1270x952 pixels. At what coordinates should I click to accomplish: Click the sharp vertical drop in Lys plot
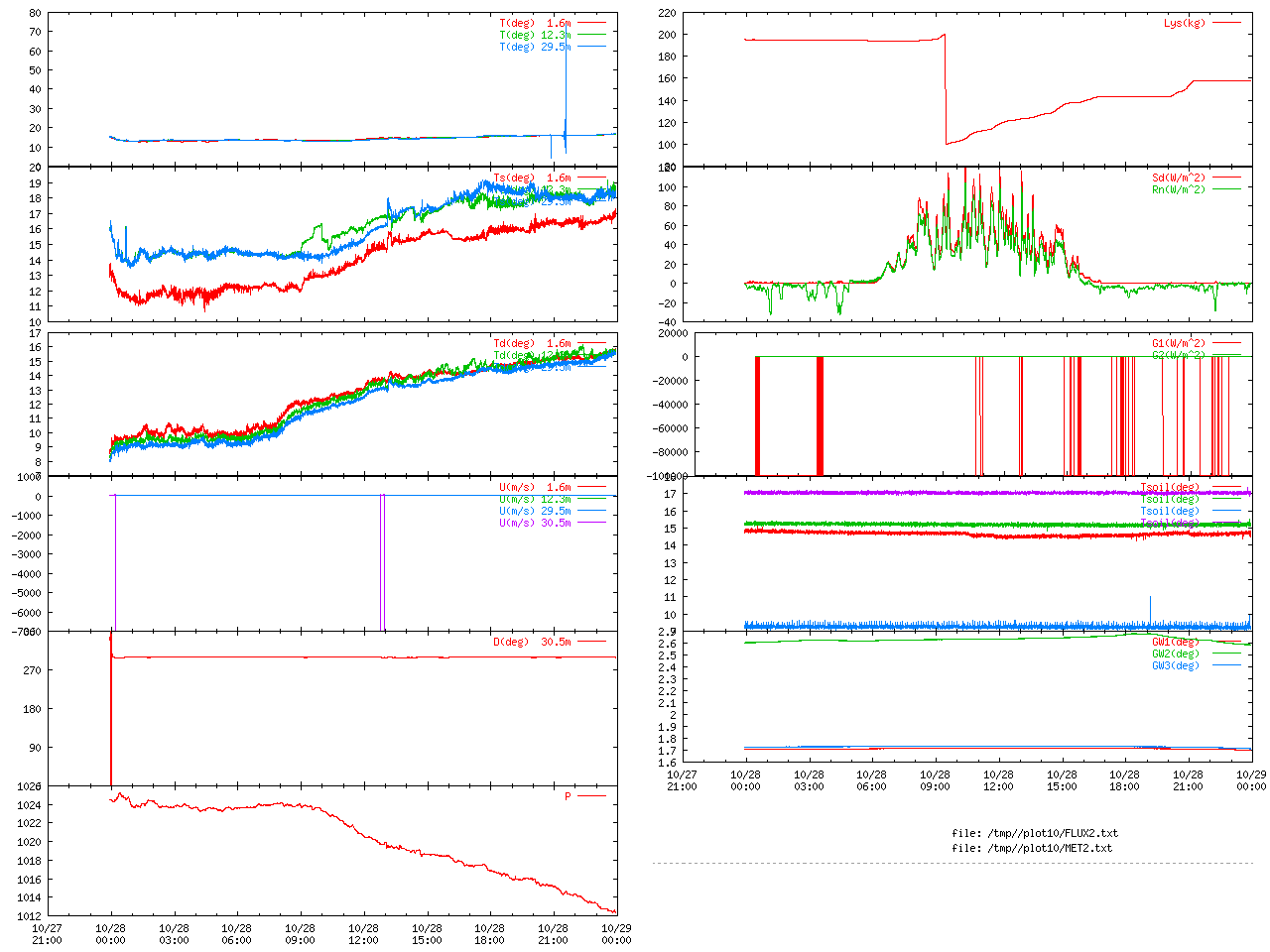coord(945,89)
